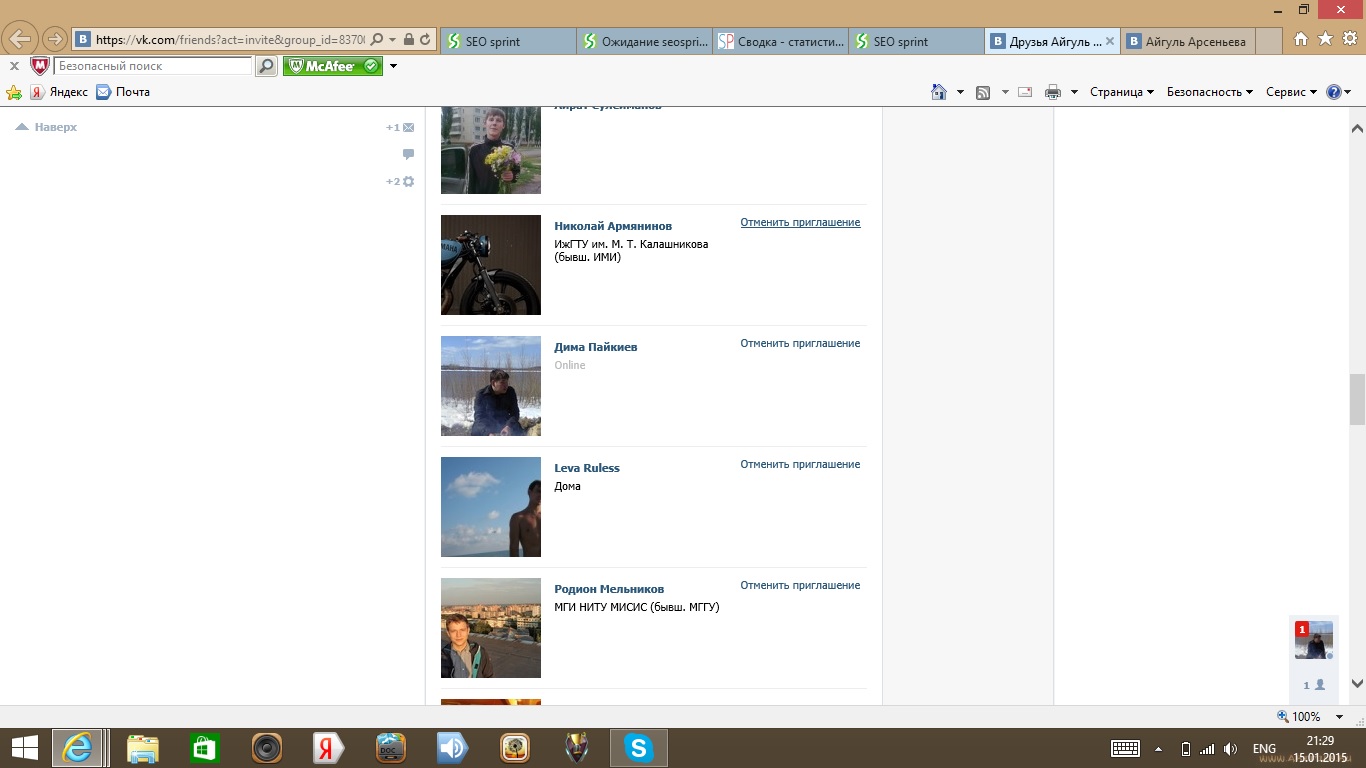Viewport: 1366px width, 768px height.
Task: Open Leva Ruless profile name link
Action: pos(587,468)
